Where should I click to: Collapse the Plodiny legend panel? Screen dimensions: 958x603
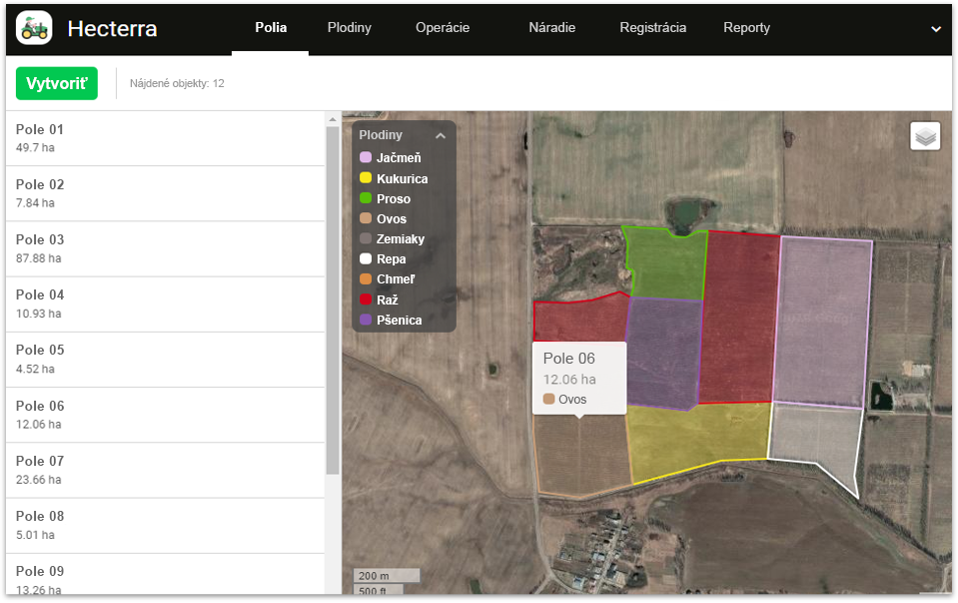click(440, 136)
